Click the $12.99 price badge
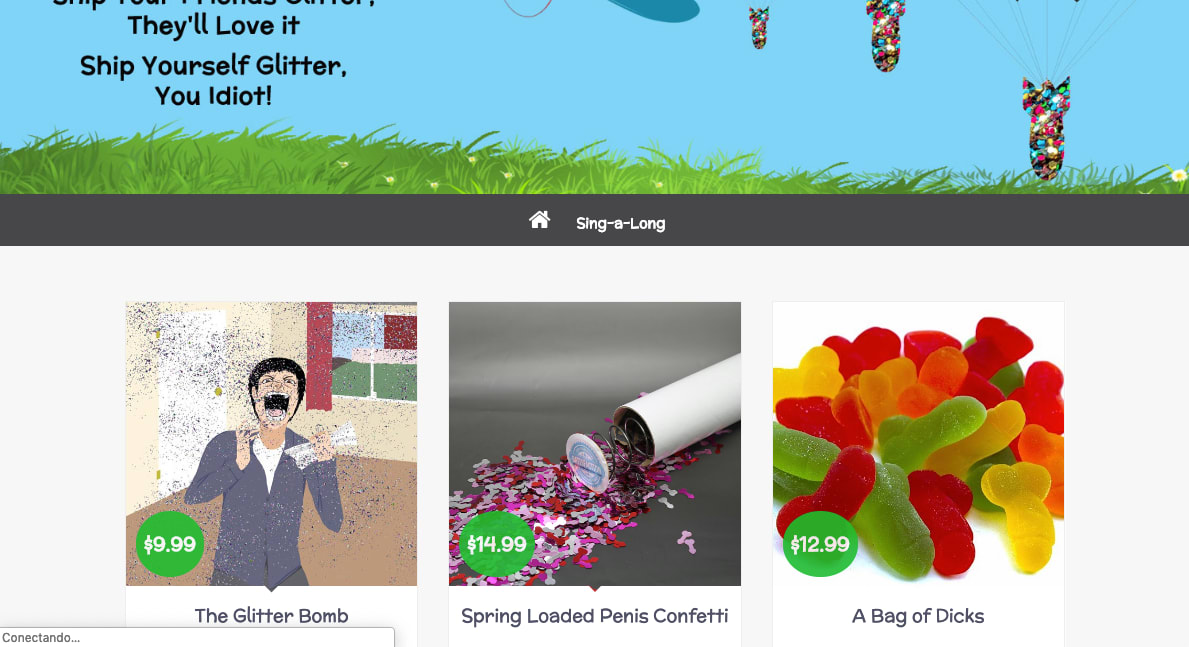The height and width of the screenshot is (647, 1189). [x=820, y=544]
